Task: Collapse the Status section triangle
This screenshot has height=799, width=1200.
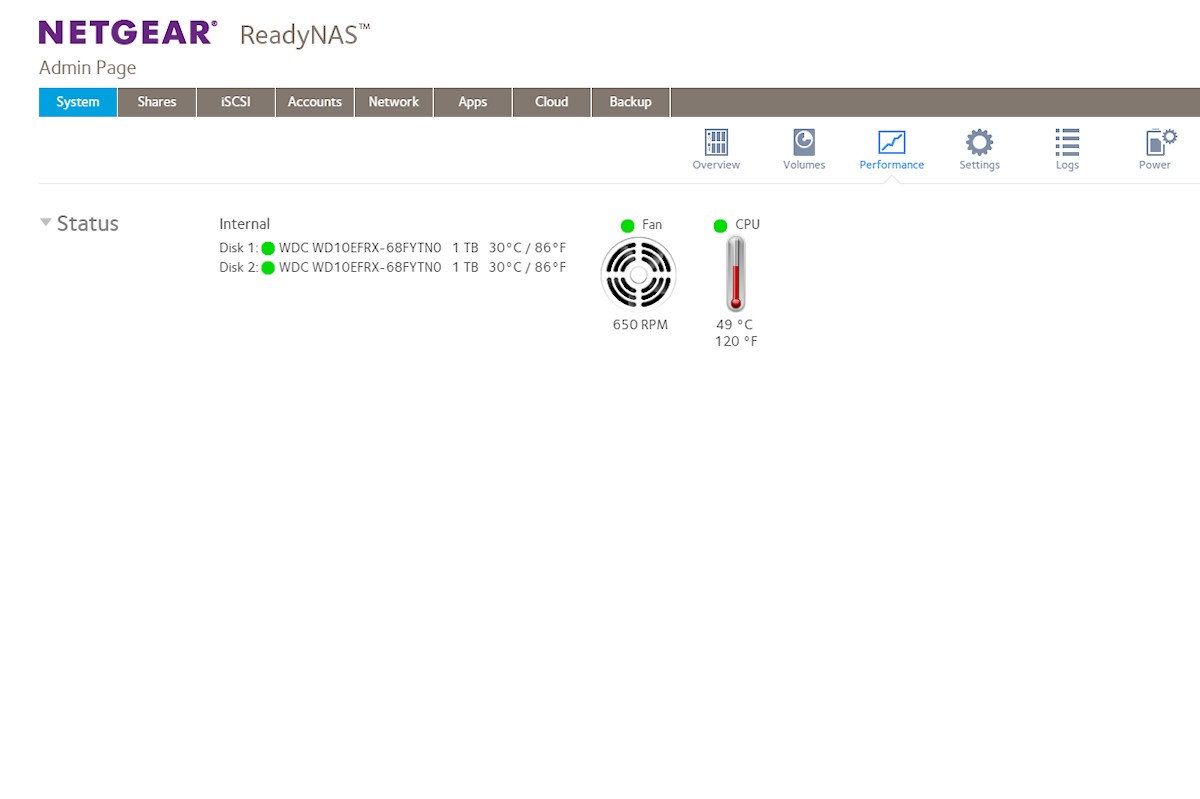Action: [x=46, y=223]
